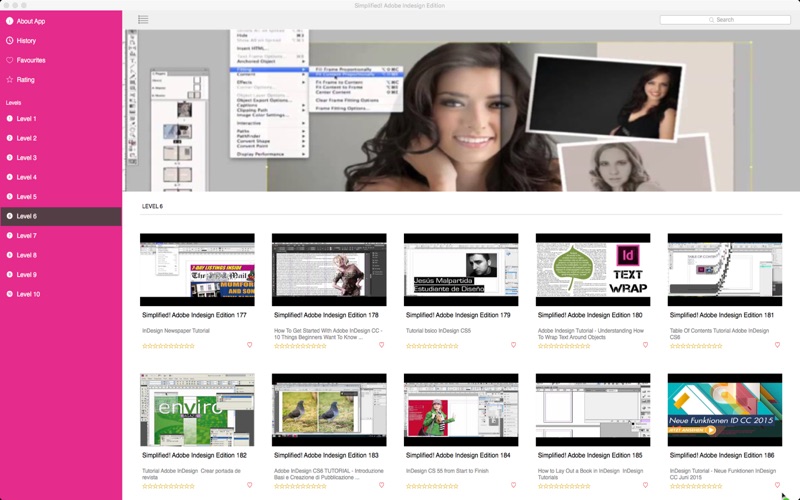Click the History clock icon
This screenshot has width=800, height=500.
pyautogui.click(x=9, y=40)
